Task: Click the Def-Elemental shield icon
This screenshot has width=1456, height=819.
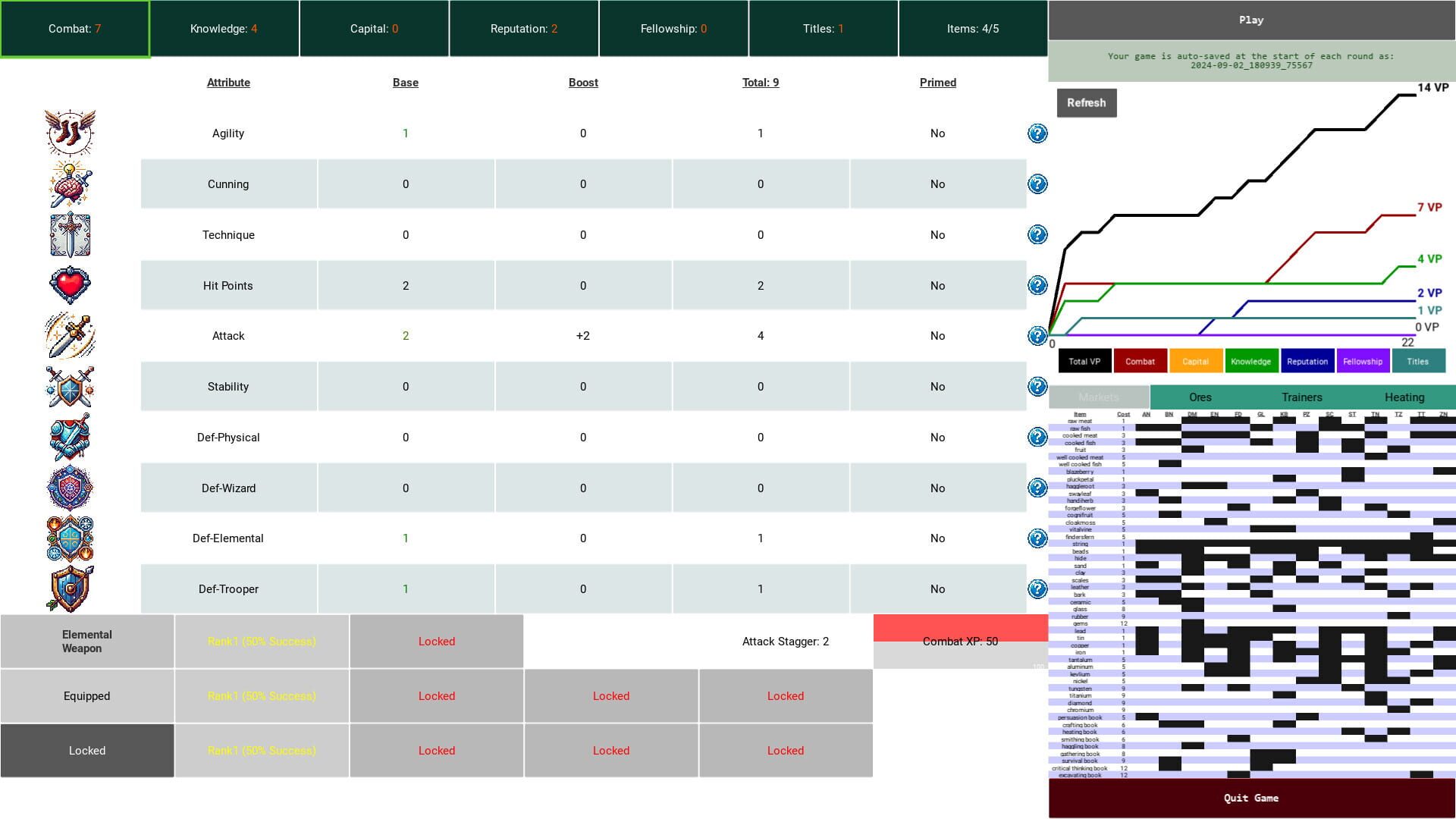Action: click(70, 538)
